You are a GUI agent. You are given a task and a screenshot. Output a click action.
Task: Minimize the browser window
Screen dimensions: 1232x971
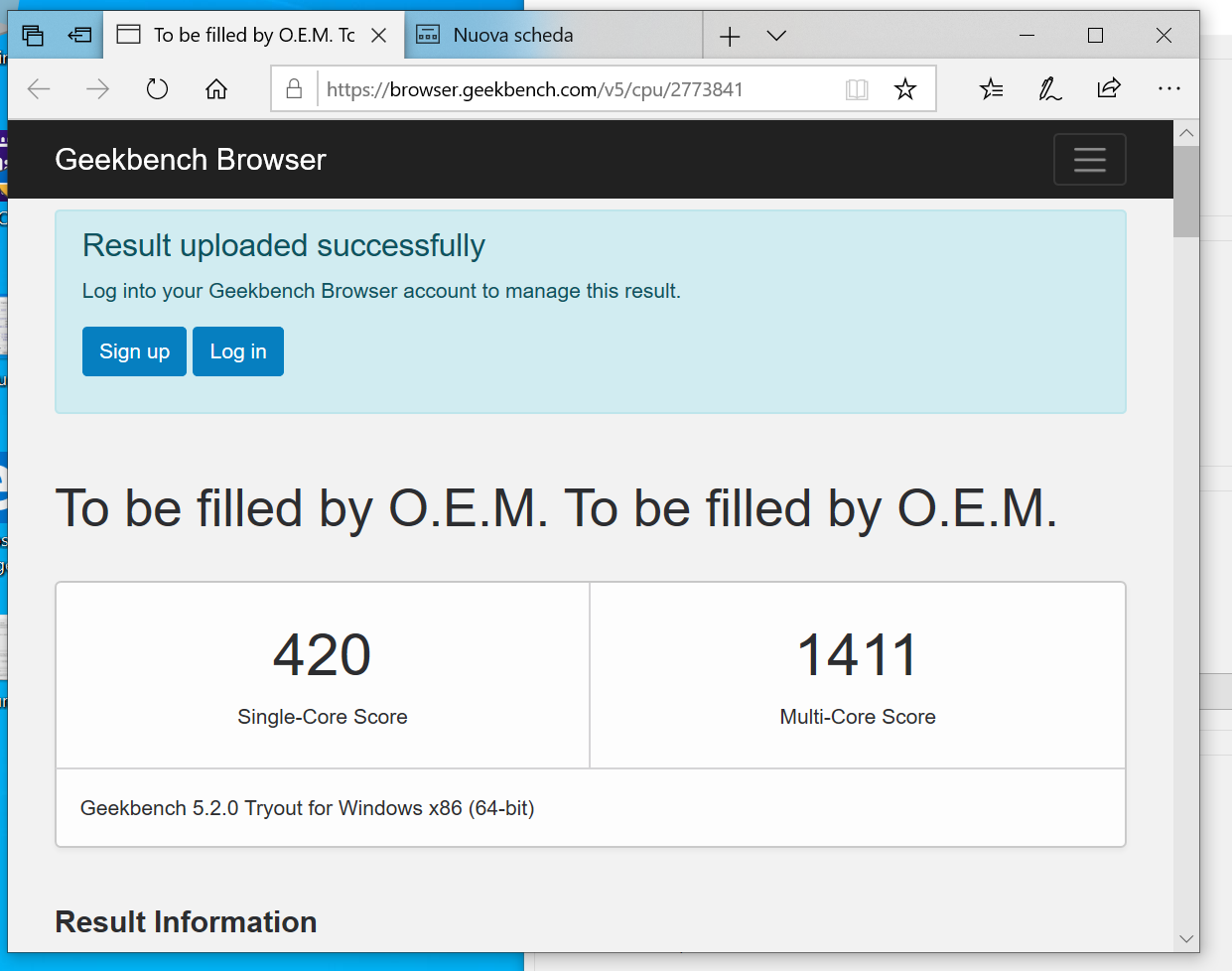tap(1027, 36)
